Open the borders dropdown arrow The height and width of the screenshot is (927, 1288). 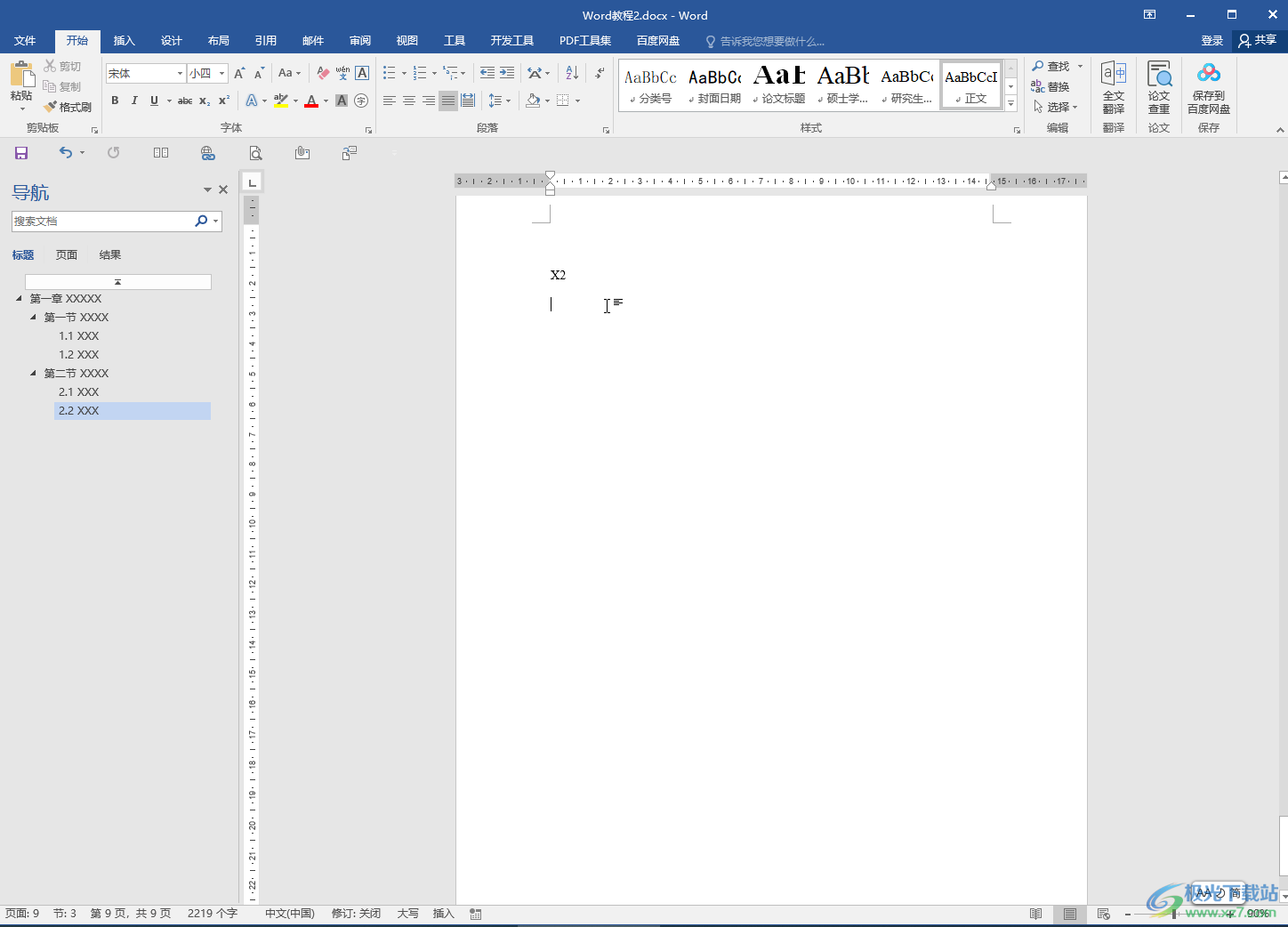(x=578, y=101)
